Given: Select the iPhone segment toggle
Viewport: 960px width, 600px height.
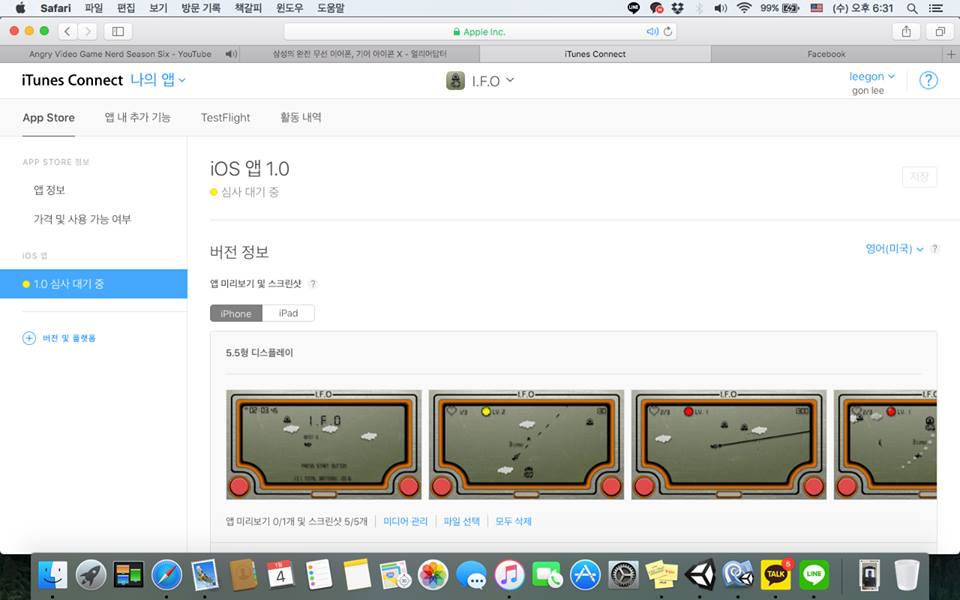Looking at the screenshot, I should tap(236, 313).
